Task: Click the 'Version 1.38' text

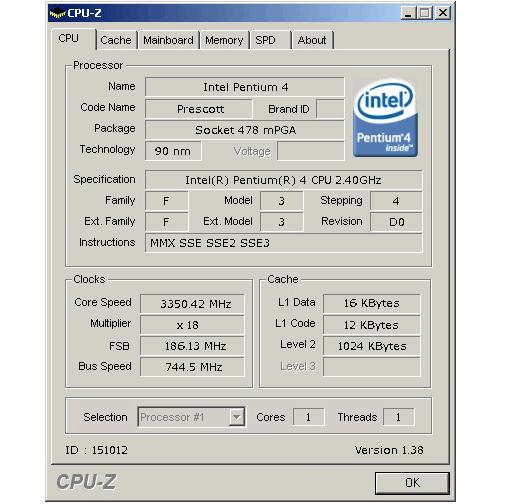Action: [389, 450]
